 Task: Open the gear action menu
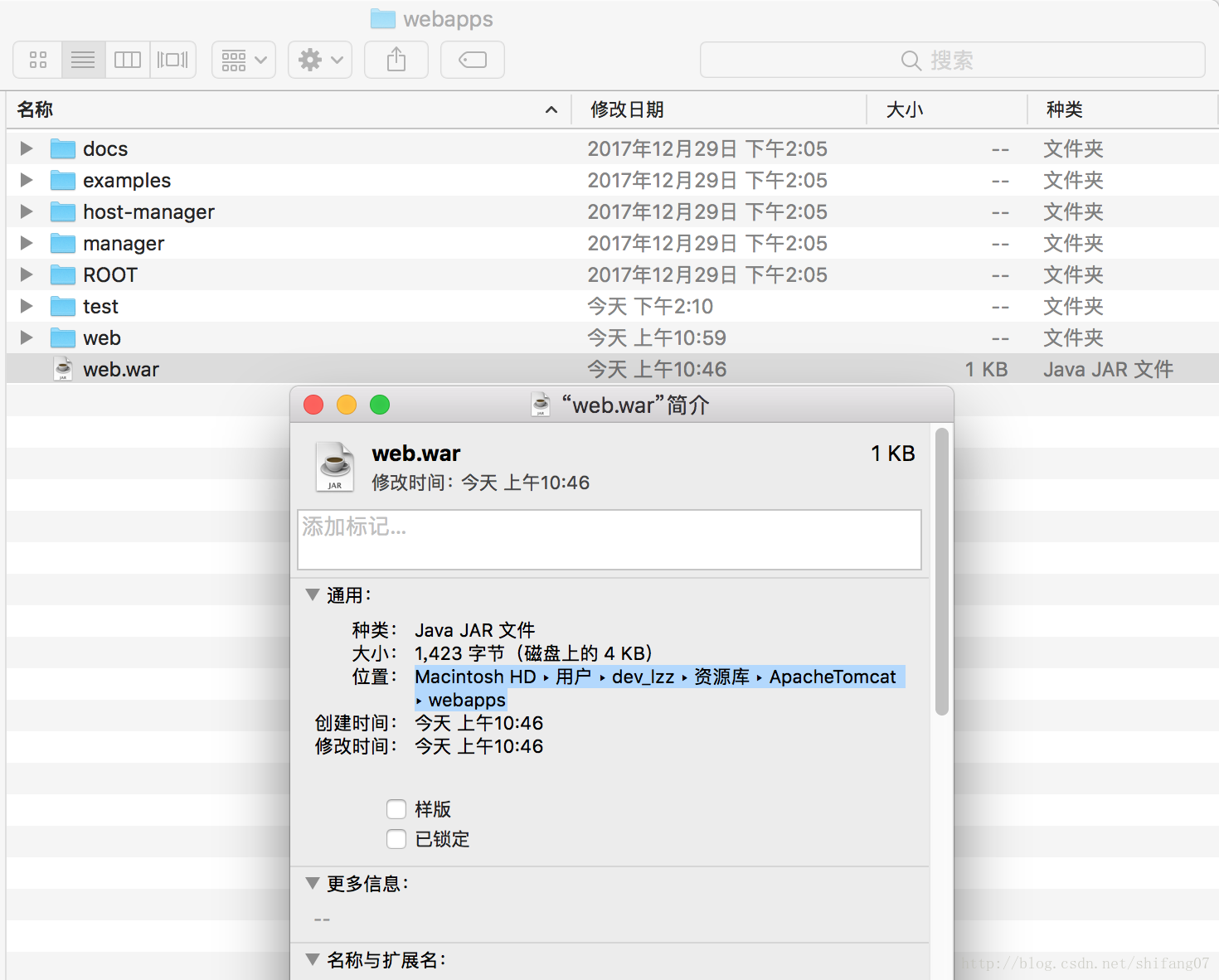(320, 60)
